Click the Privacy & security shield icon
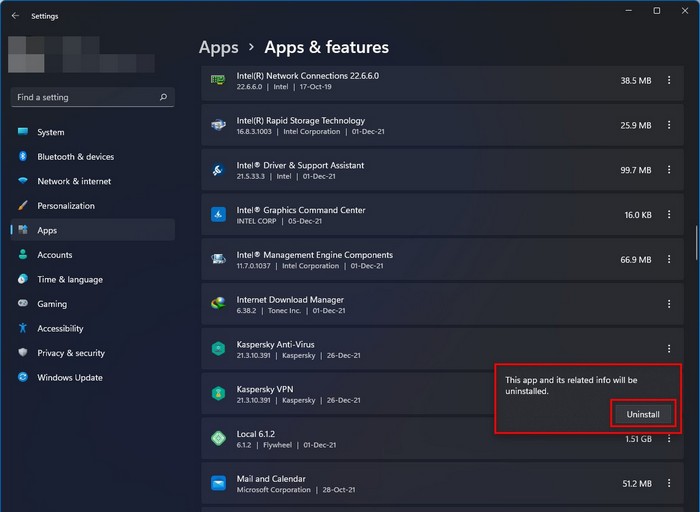700x512 pixels. (22, 353)
